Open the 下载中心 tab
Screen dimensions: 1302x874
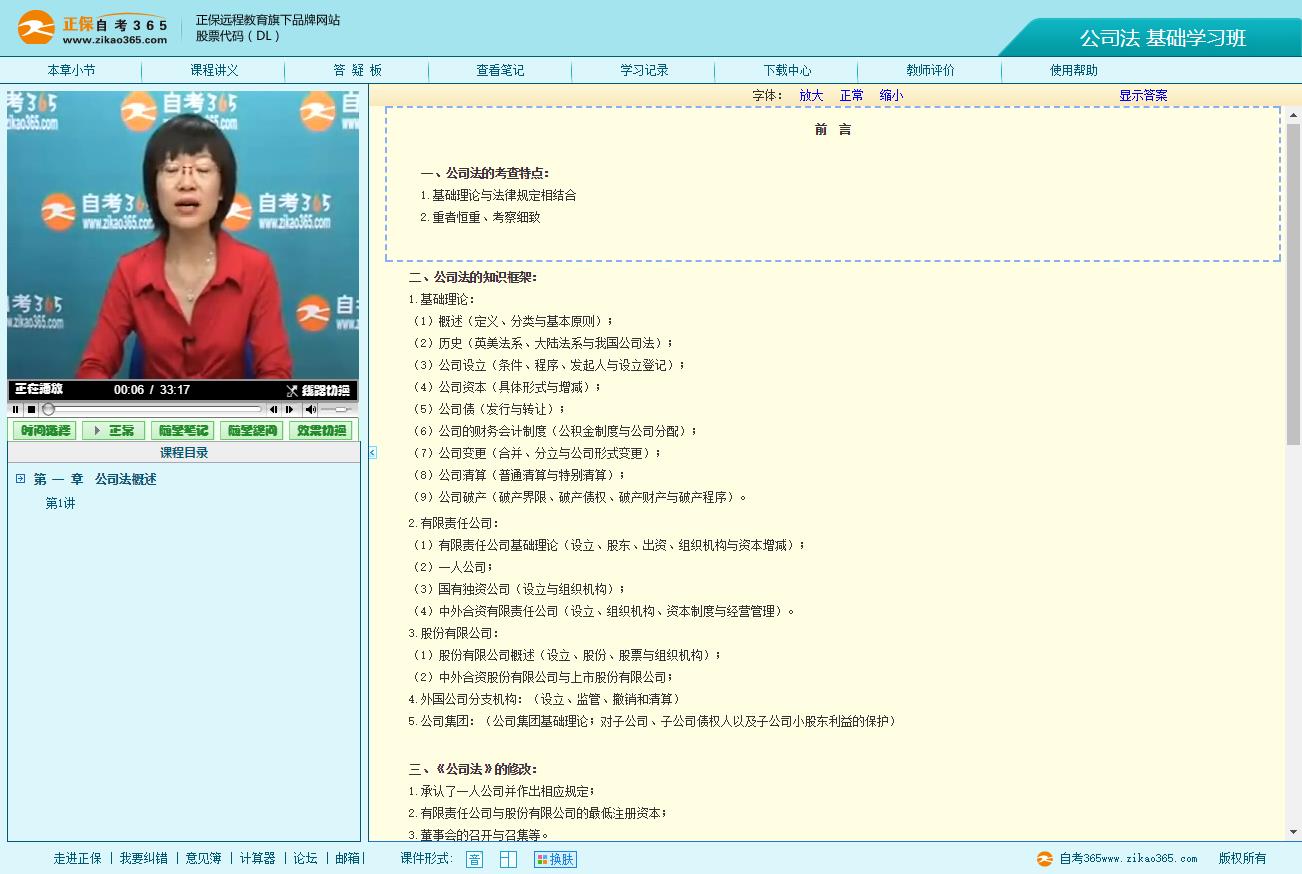[787, 71]
